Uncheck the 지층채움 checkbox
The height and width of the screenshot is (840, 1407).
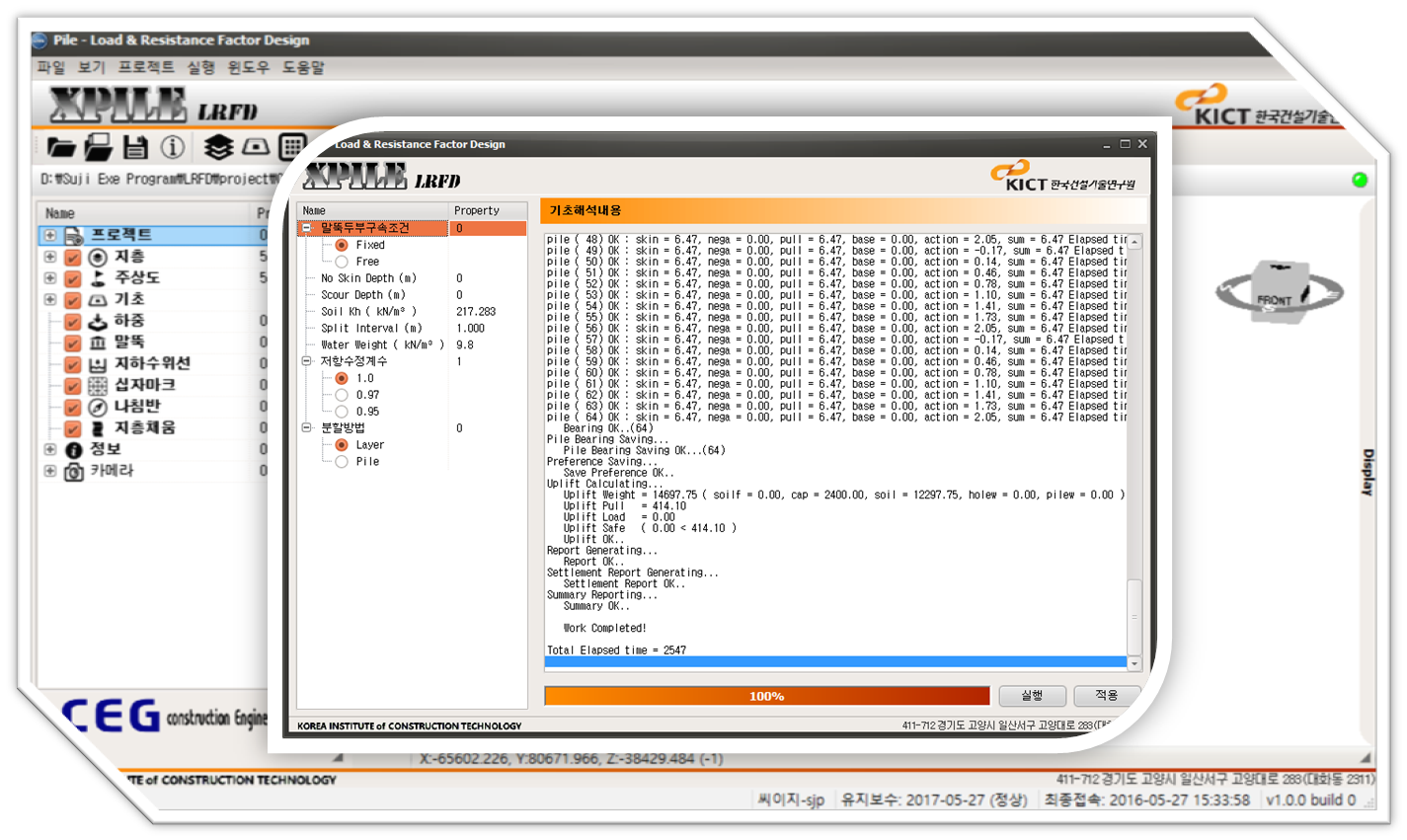pos(72,429)
